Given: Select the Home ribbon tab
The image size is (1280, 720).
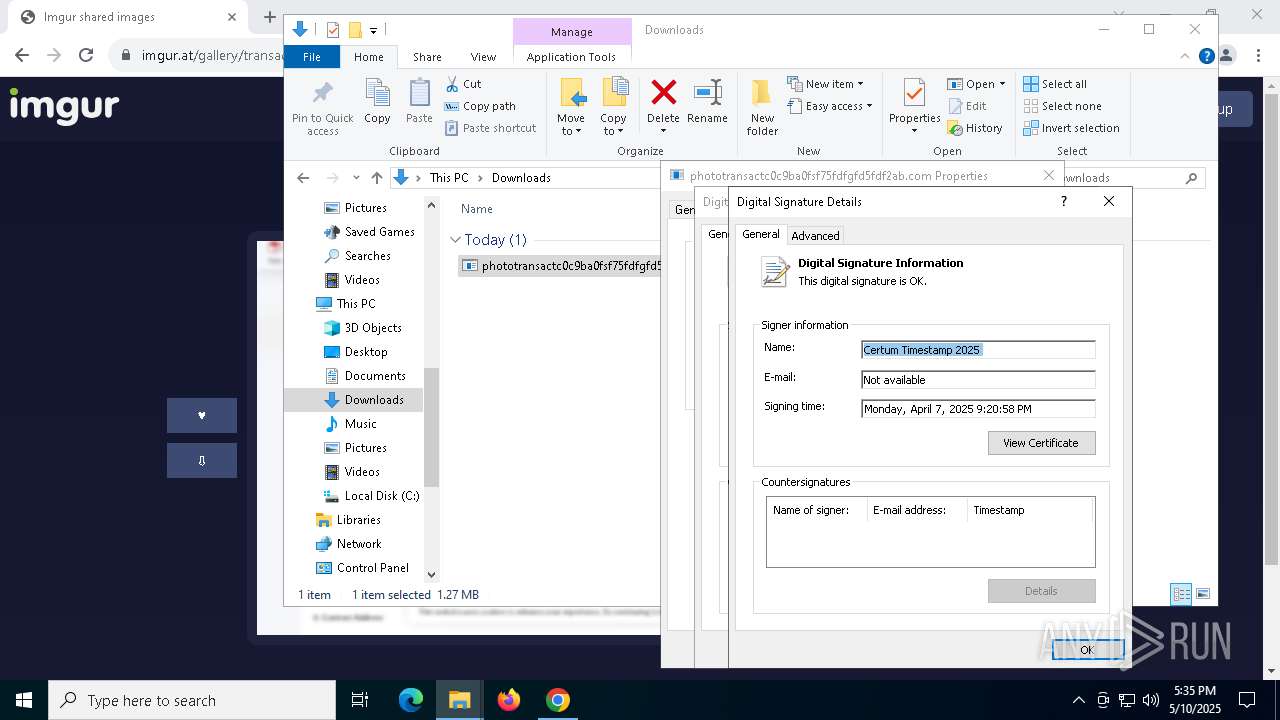Looking at the screenshot, I should click(x=368, y=57).
